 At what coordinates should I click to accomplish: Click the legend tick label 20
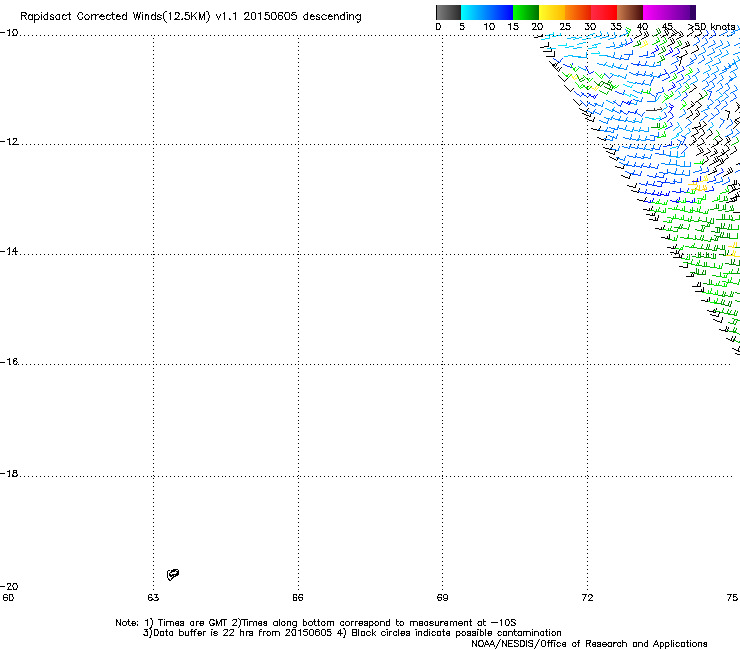pos(537,27)
